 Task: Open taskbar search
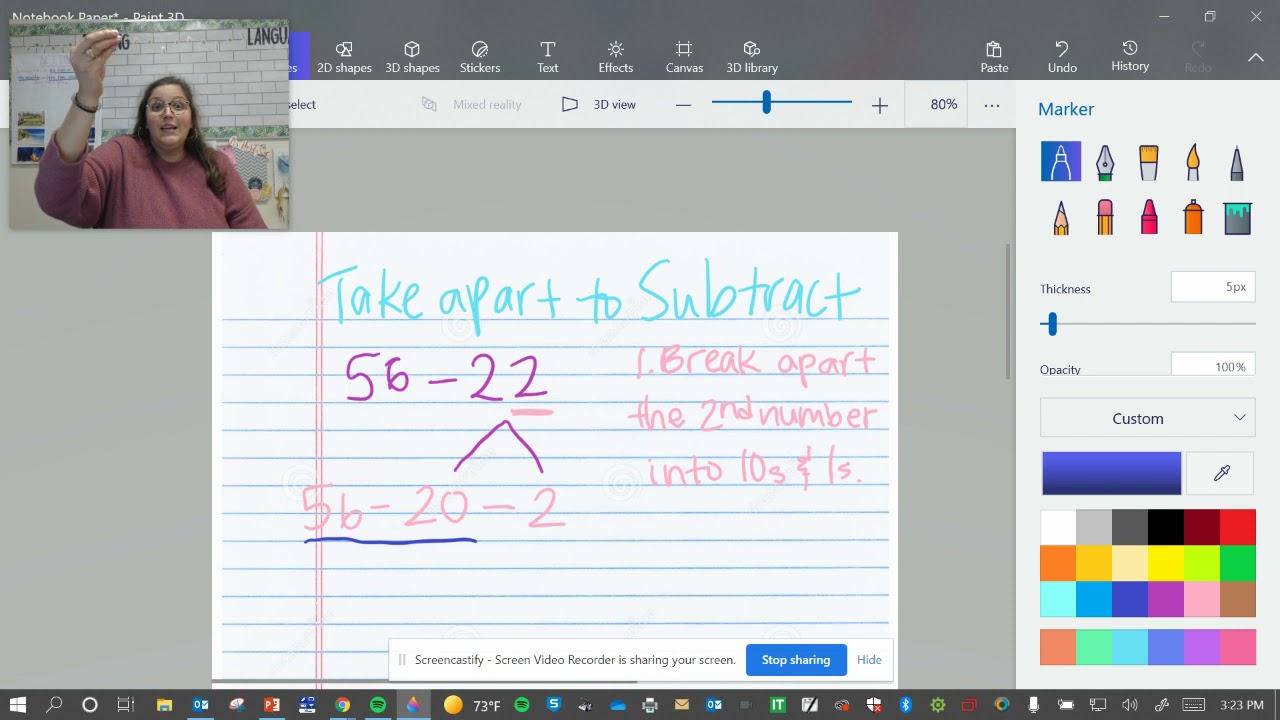tap(54, 705)
